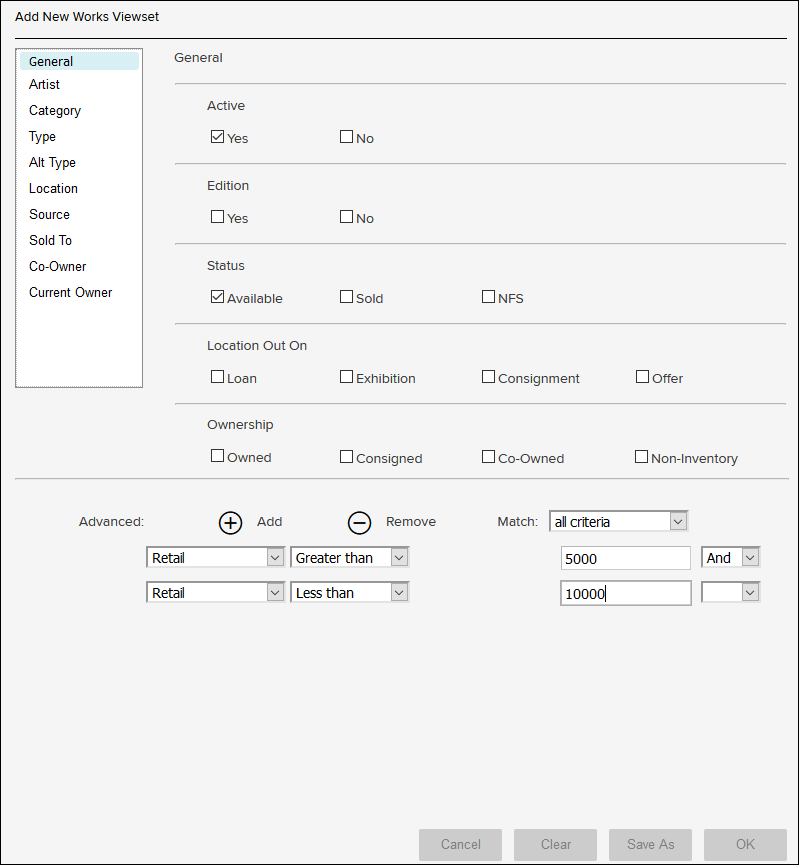799x865 pixels.
Task: Uncheck the Active Yes checkbox
Action: coord(217,138)
